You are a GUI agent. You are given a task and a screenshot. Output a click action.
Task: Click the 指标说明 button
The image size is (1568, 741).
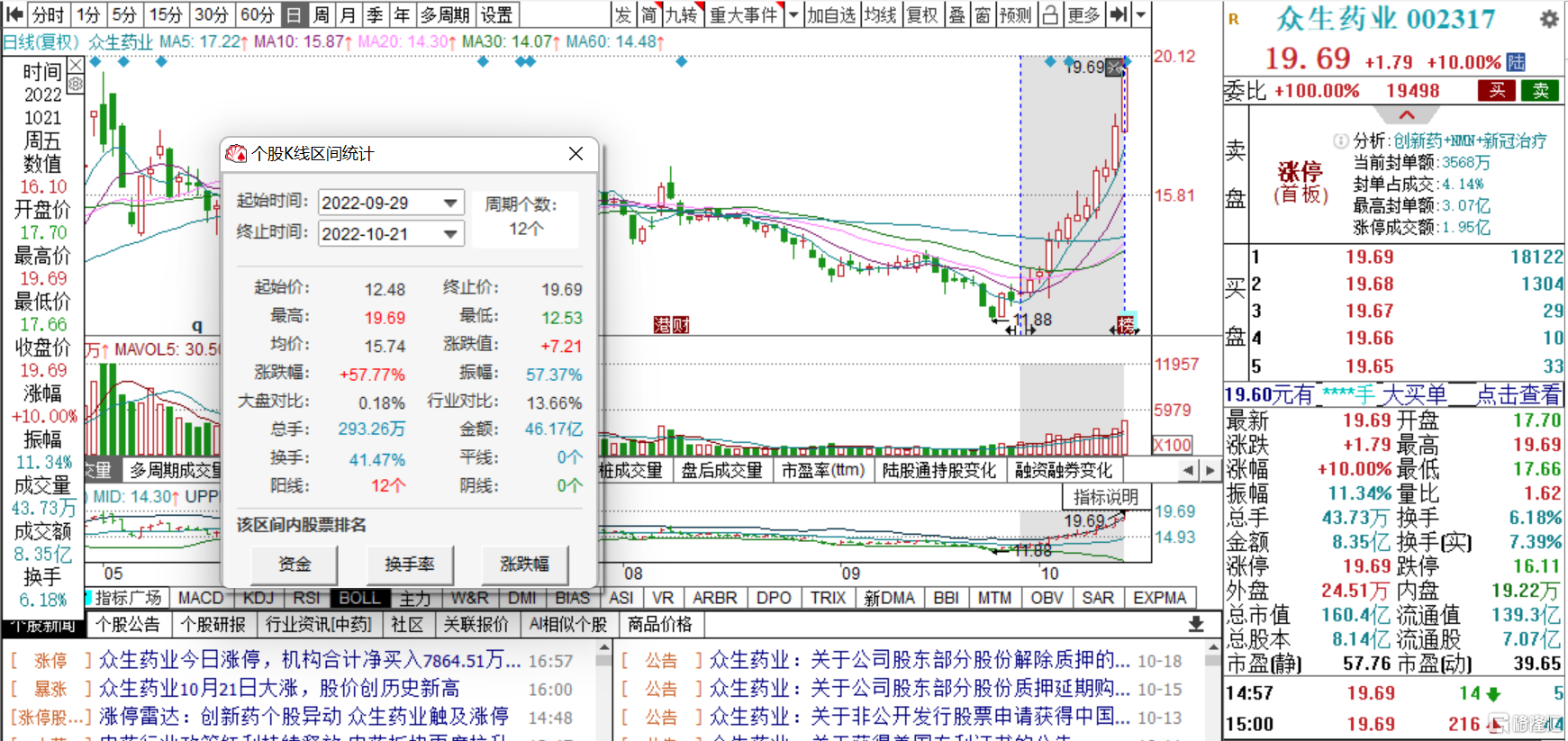[x=1105, y=497]
